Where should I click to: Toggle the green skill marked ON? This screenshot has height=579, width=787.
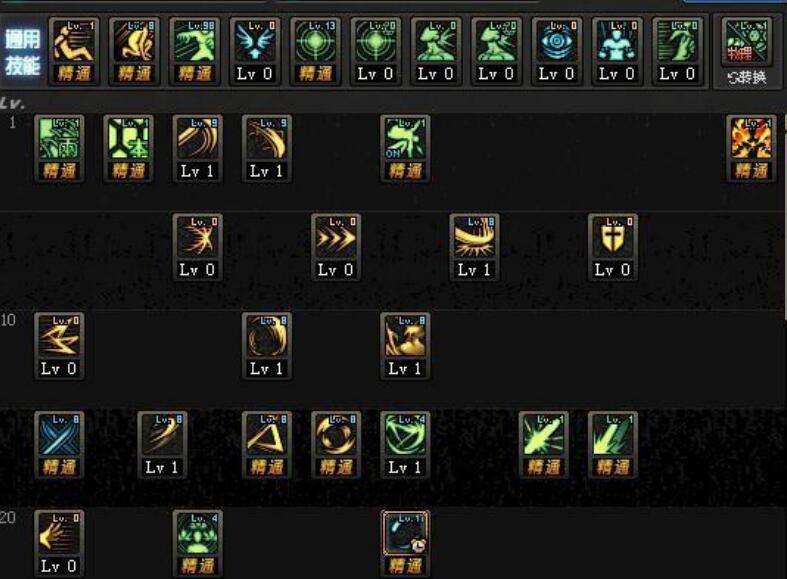click(x=405, y=149)
